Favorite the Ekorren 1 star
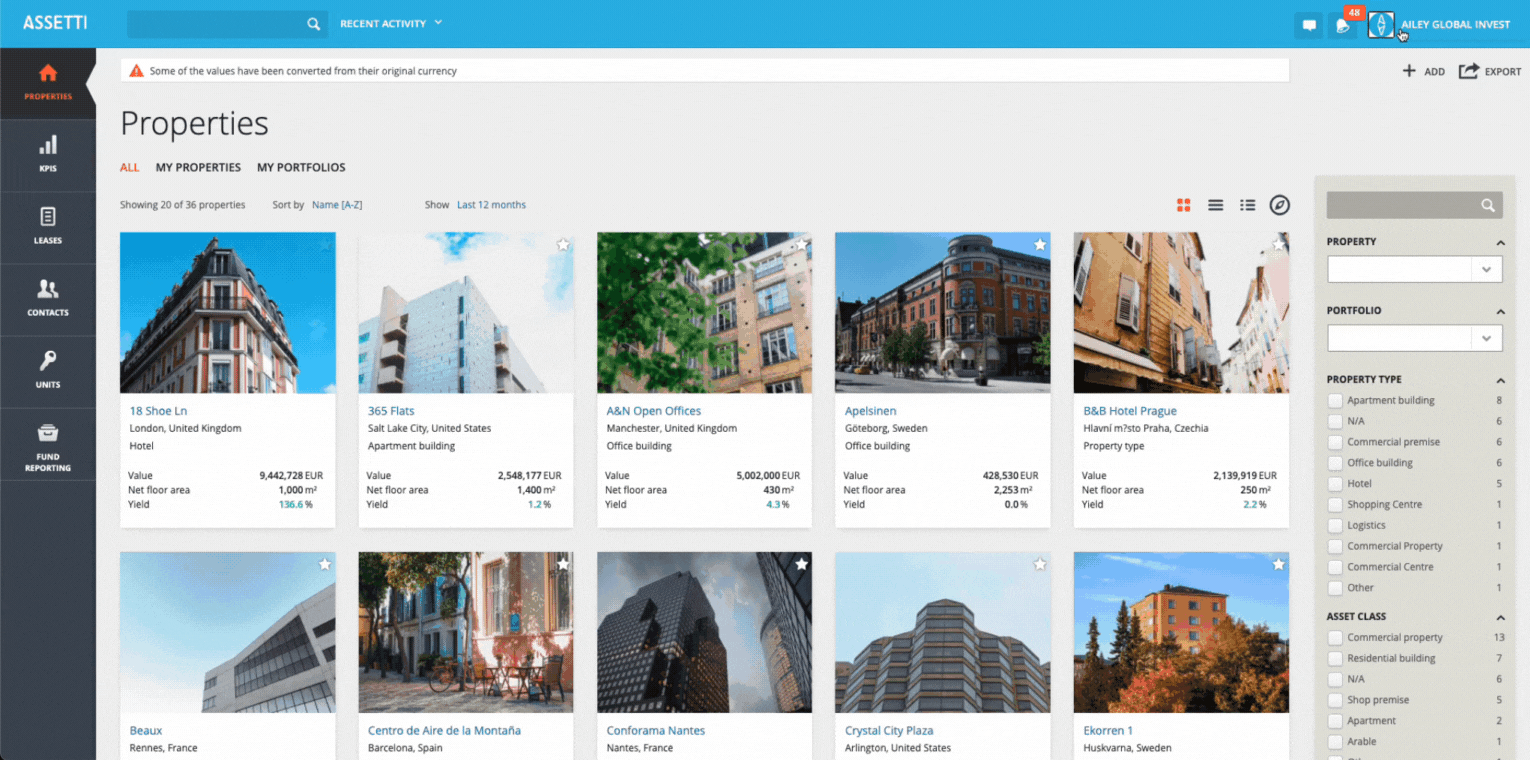The image size is (1530, 760). coord(1278,564)
